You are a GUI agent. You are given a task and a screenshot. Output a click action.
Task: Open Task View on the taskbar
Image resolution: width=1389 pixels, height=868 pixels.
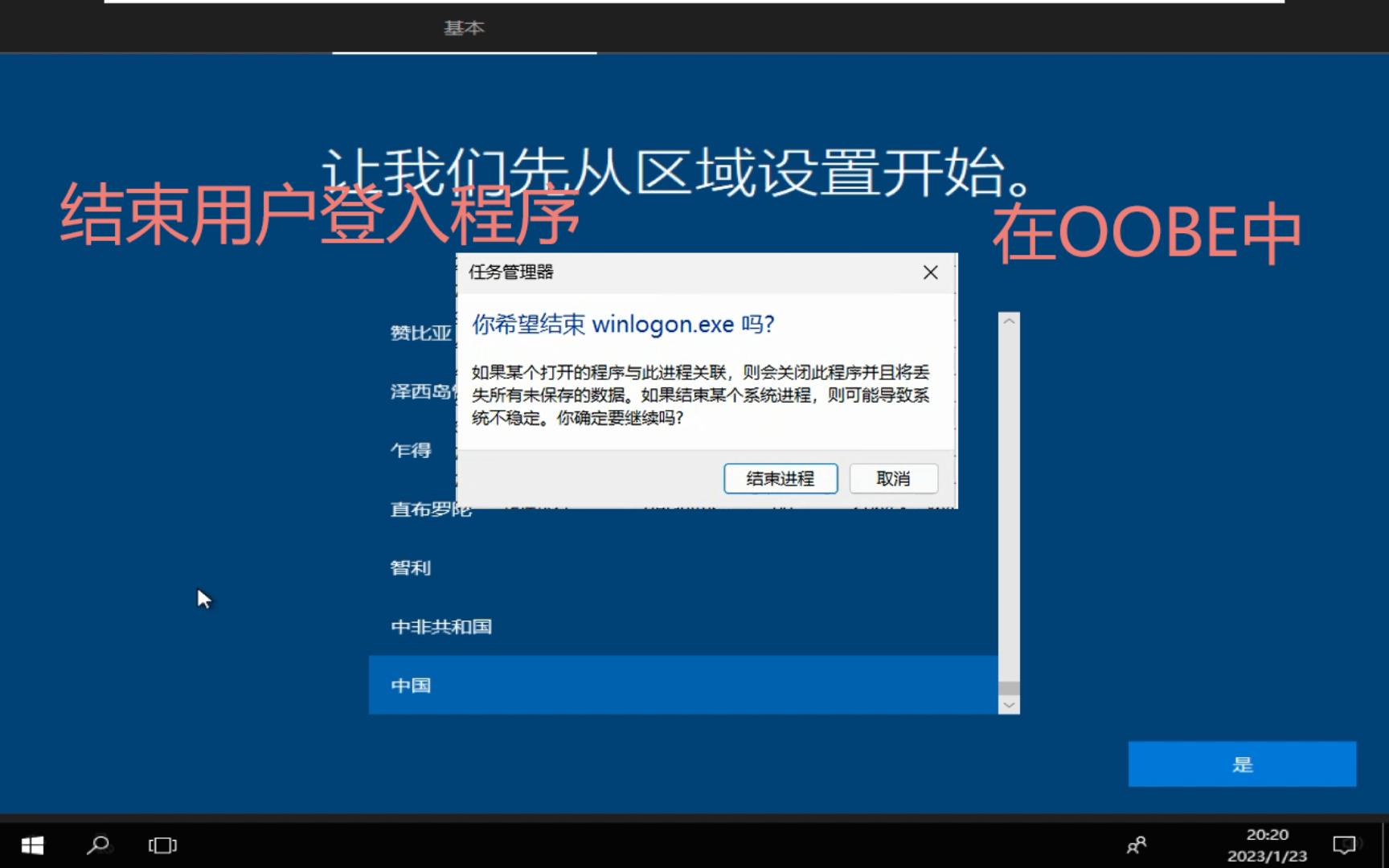tap(162, 845)
